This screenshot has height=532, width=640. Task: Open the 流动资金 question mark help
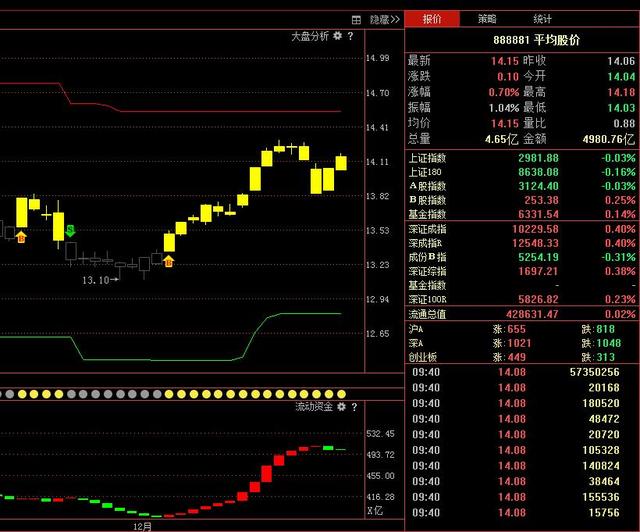click(354, 407)
